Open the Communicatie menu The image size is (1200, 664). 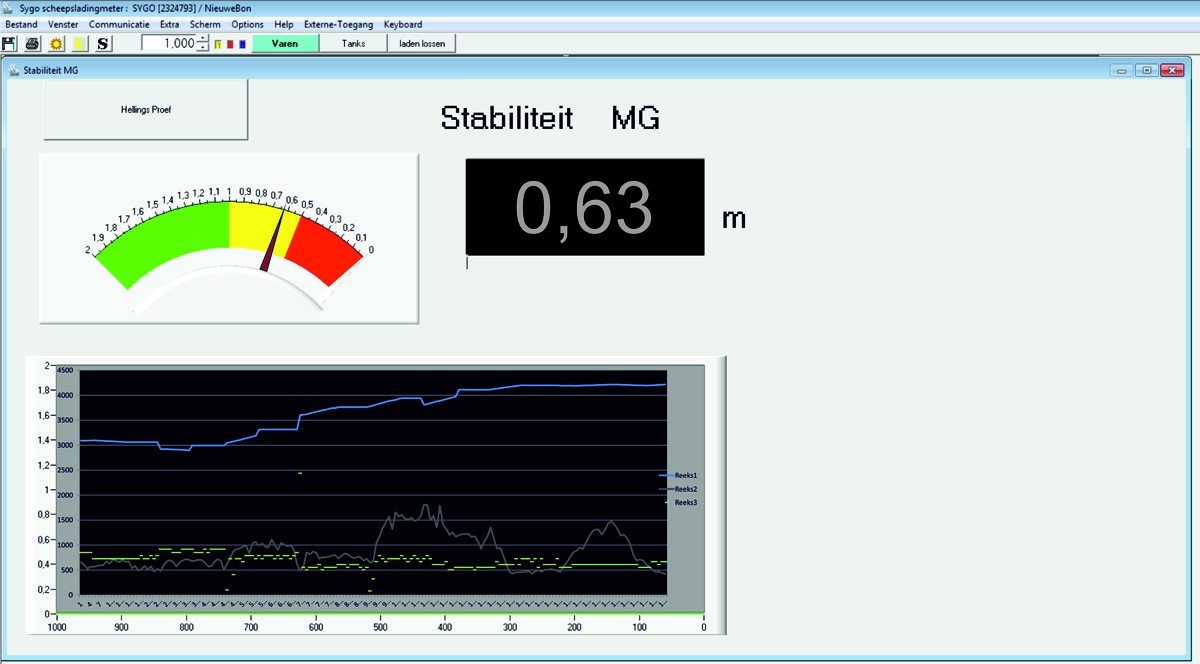[119, 24]
